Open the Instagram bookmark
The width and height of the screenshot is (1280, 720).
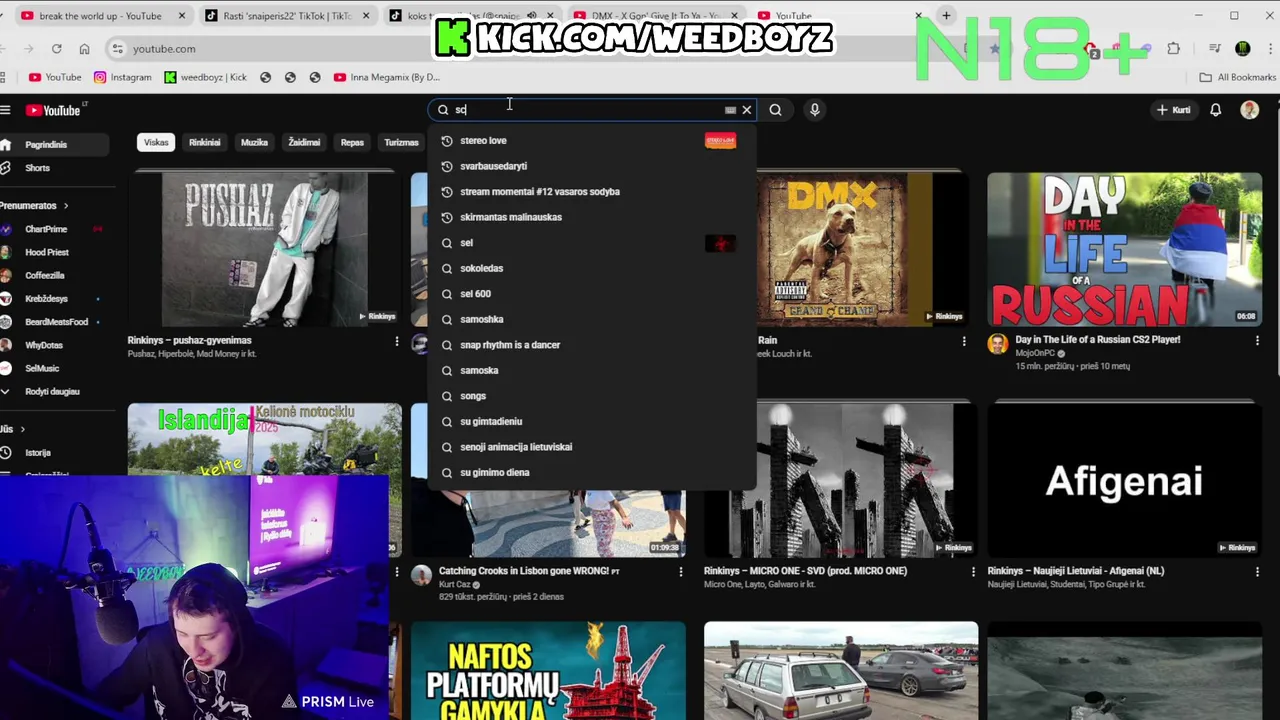pyautogui.click(x=123, y=77)
